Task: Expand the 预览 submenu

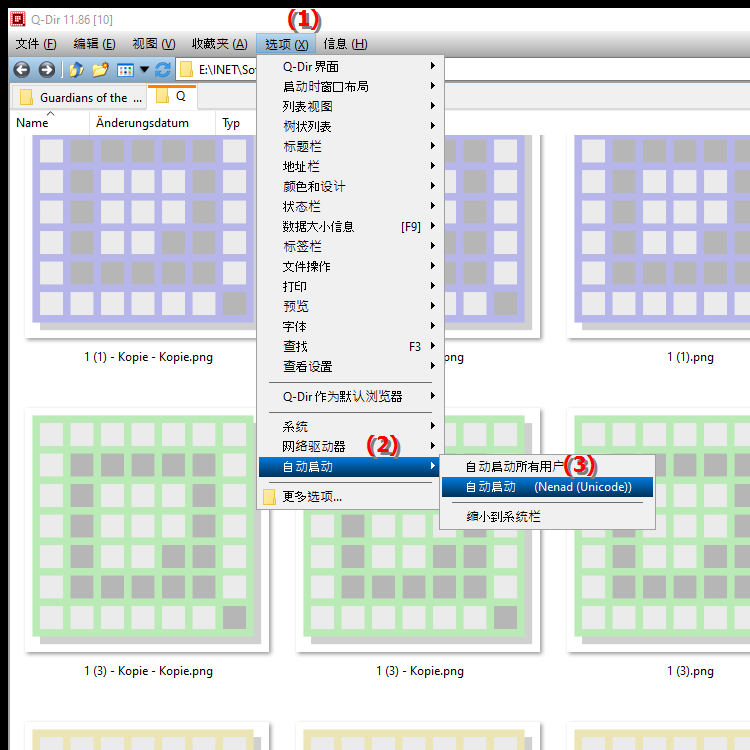Action: [x=350, y=306]
